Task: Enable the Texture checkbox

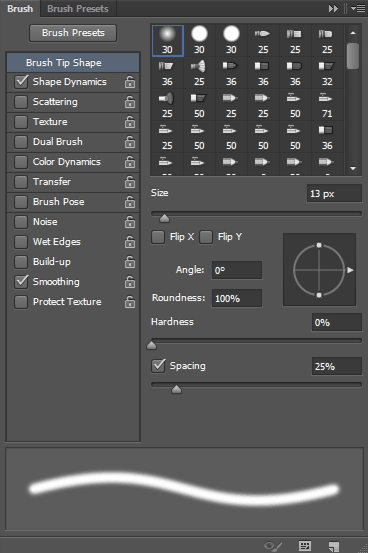Action: (21, 122)
